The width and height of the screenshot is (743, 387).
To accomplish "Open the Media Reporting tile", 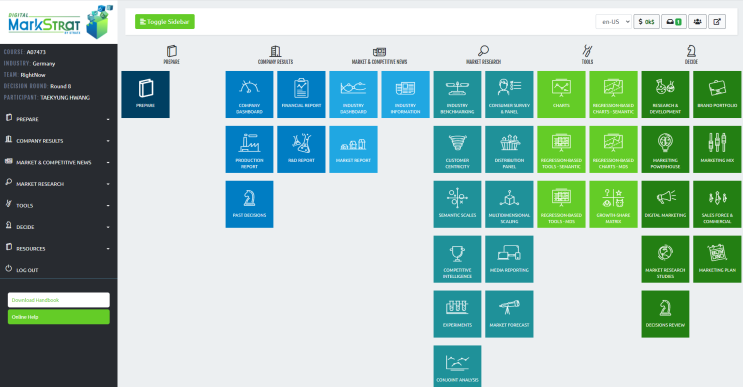I will pyautogui.click(x=509, y=259).
